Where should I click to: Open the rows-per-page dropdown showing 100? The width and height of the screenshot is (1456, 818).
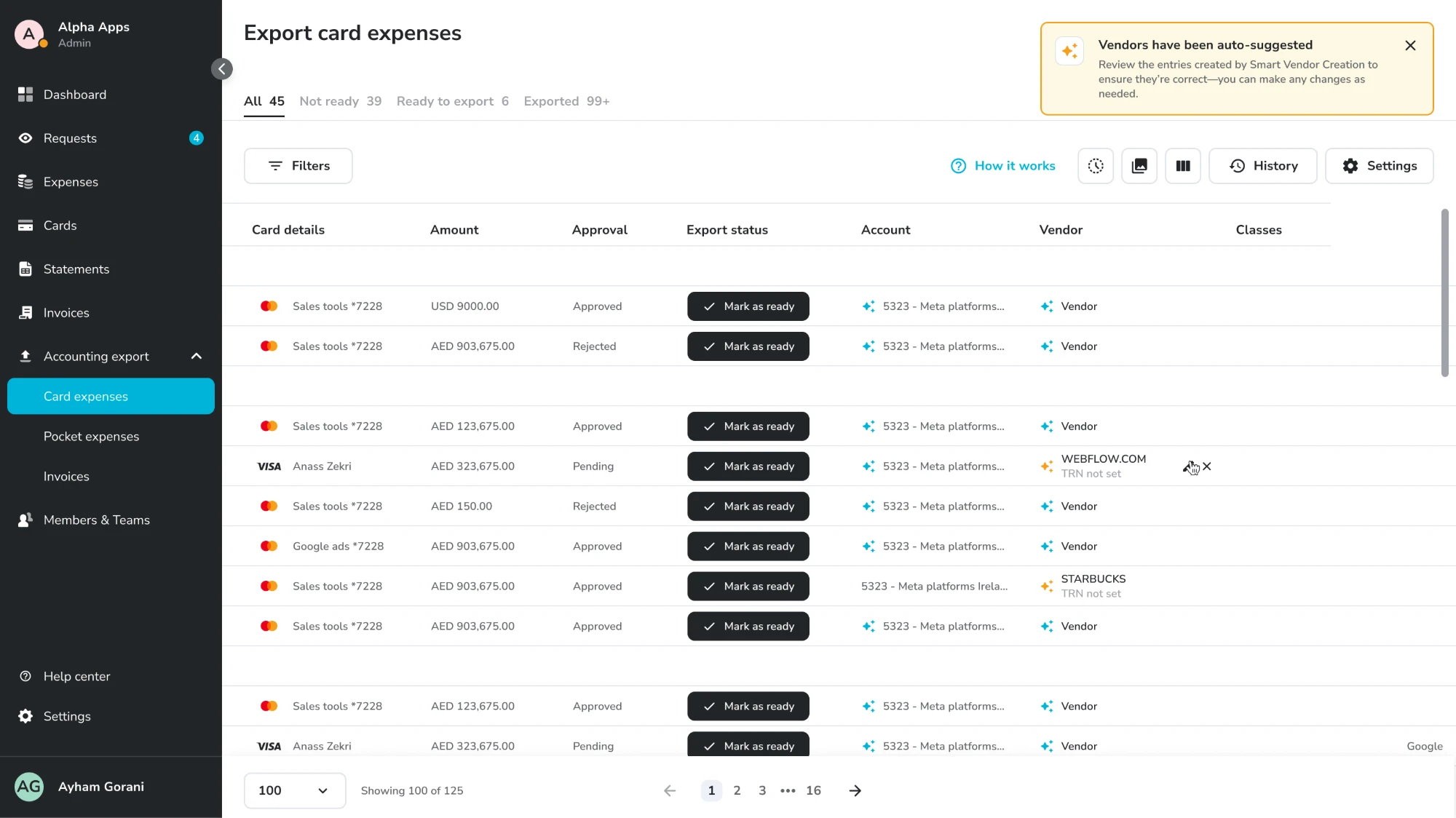click(x=295, y=790)
